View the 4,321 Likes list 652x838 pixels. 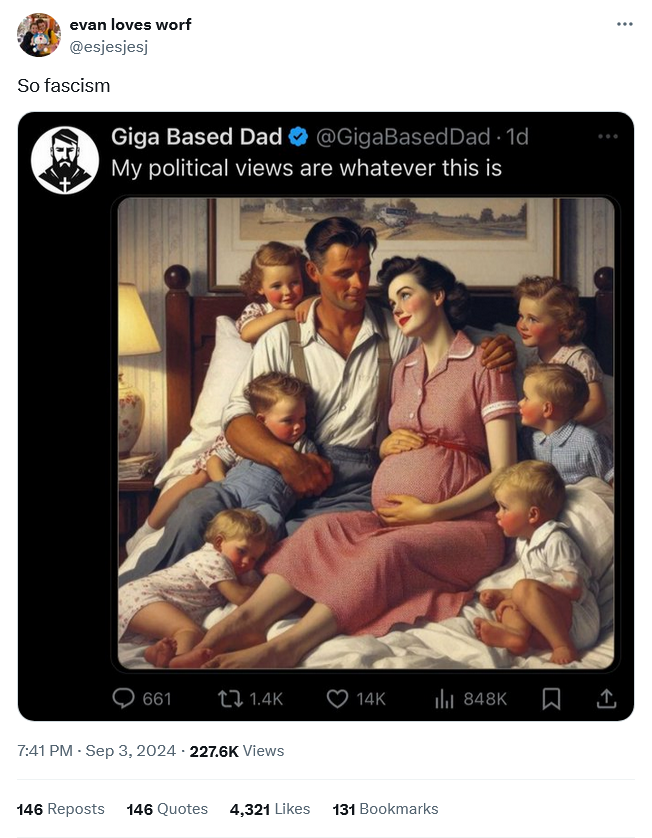pyautogui.click(x=270, y=809)
